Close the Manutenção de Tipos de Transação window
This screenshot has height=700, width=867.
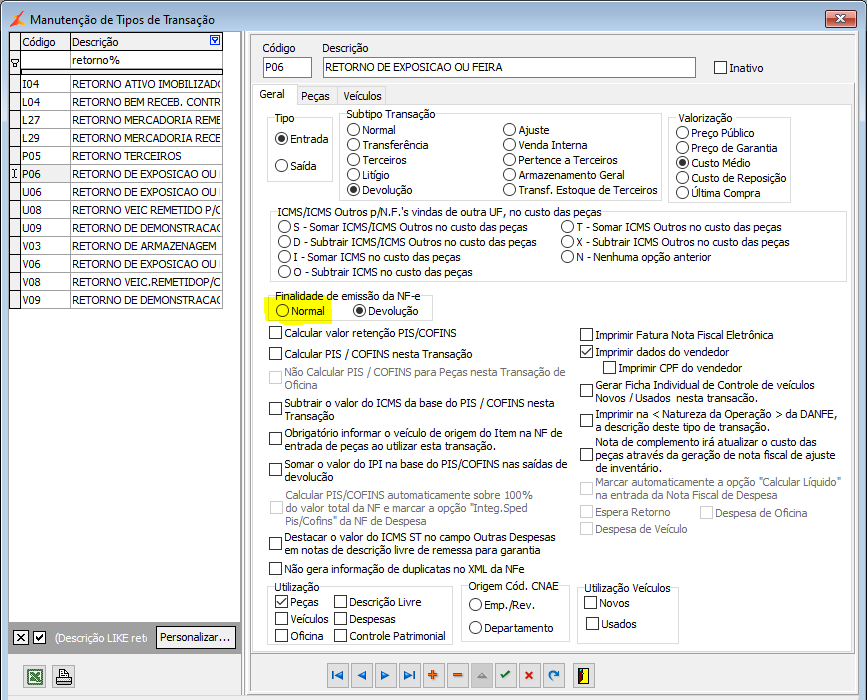[840, 18]
